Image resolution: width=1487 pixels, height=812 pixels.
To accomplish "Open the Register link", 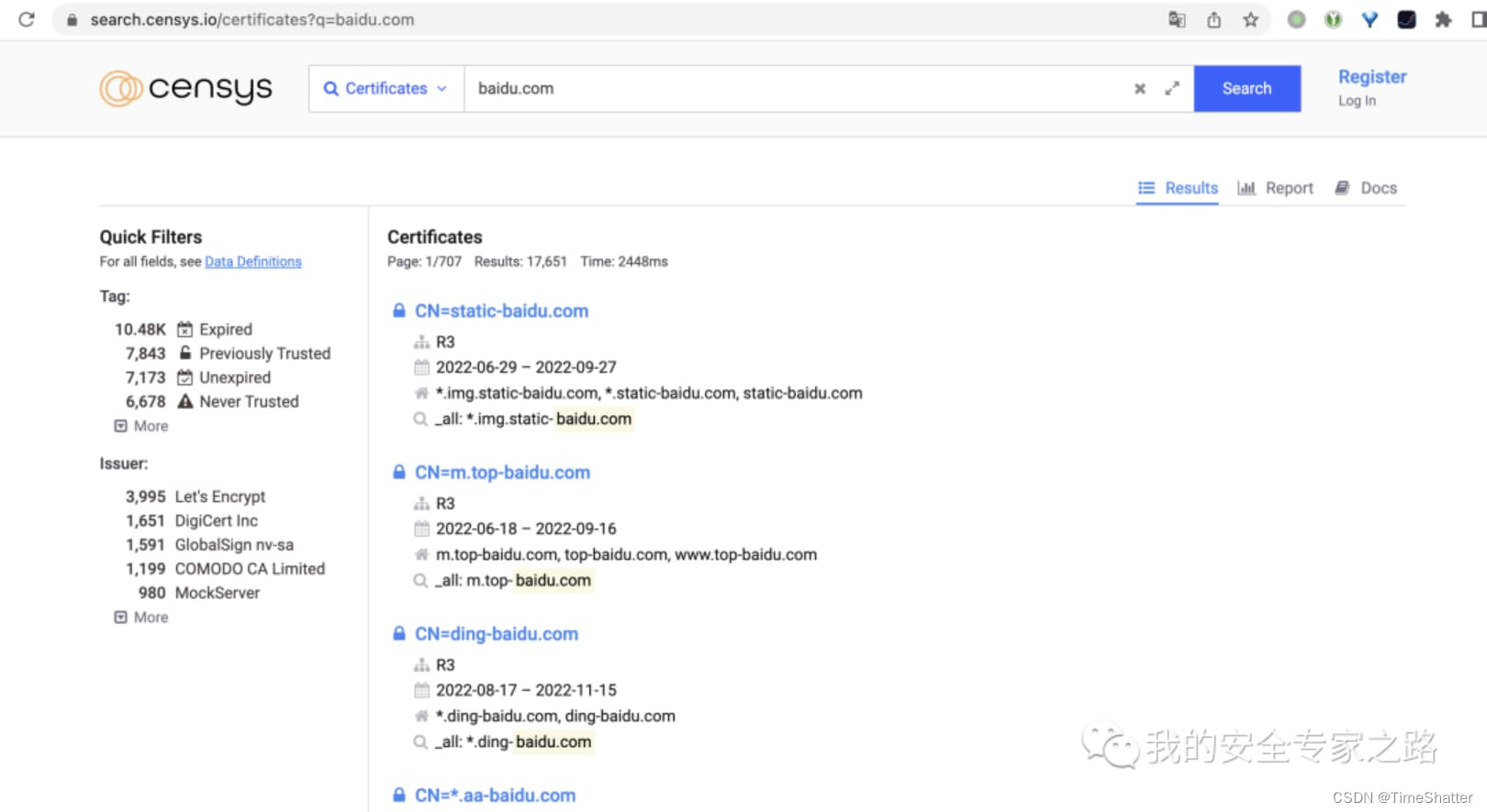I will pos(1371,77).
